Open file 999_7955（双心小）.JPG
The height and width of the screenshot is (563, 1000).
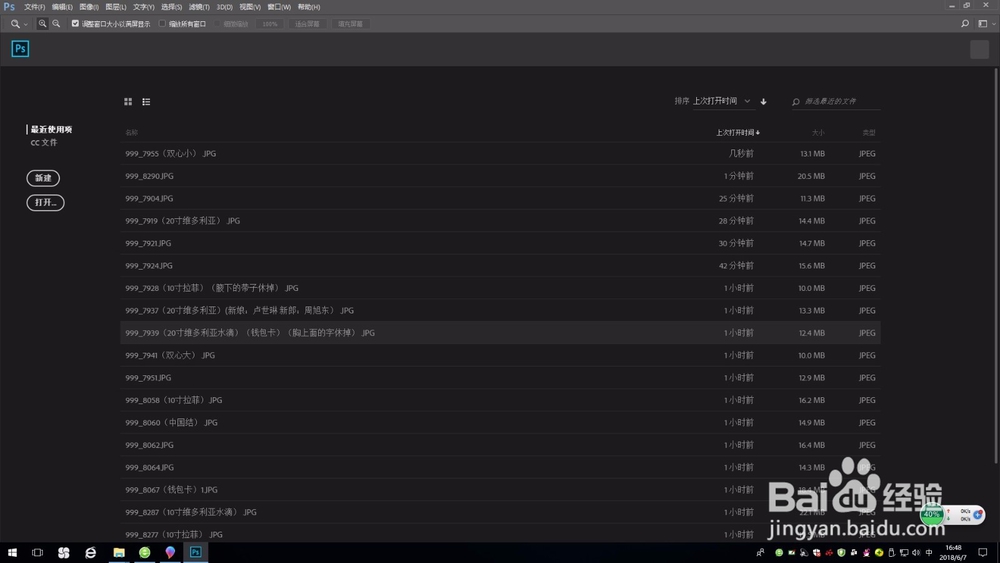point(500,154)
